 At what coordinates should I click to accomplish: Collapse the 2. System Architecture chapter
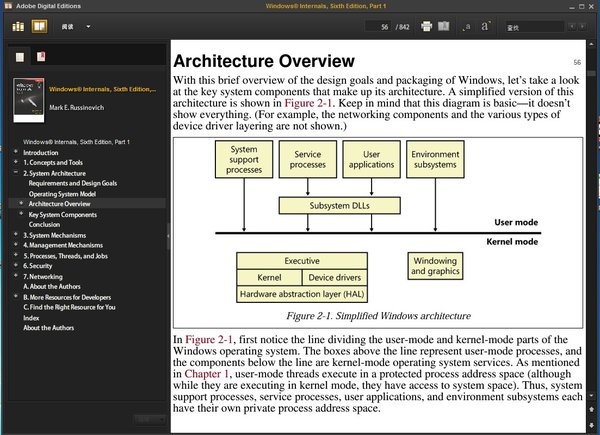[14, 173]
